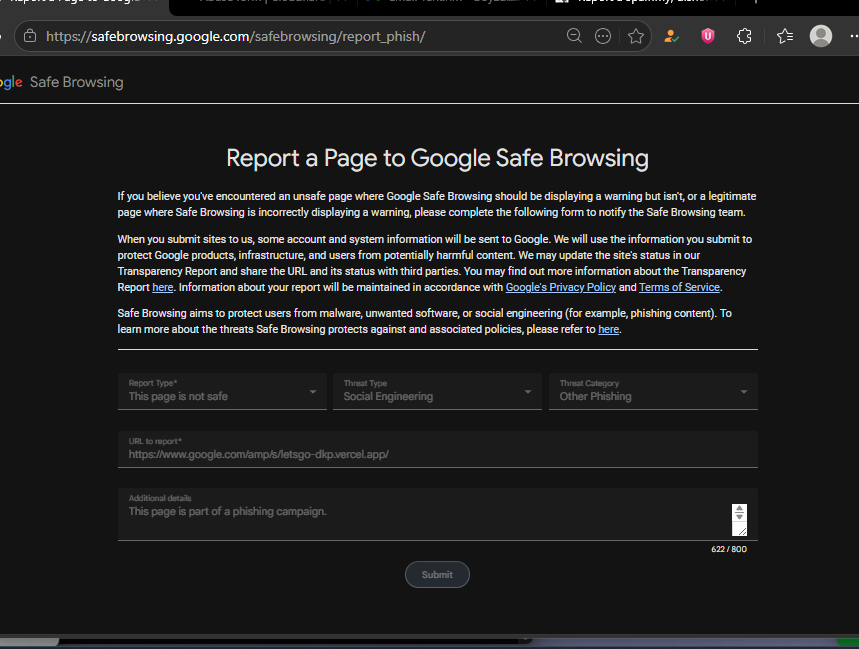Image resolution: width=859 pixels, height=649 pixels.
Task: Open the Threat Category dropdown
Action: 653,391
